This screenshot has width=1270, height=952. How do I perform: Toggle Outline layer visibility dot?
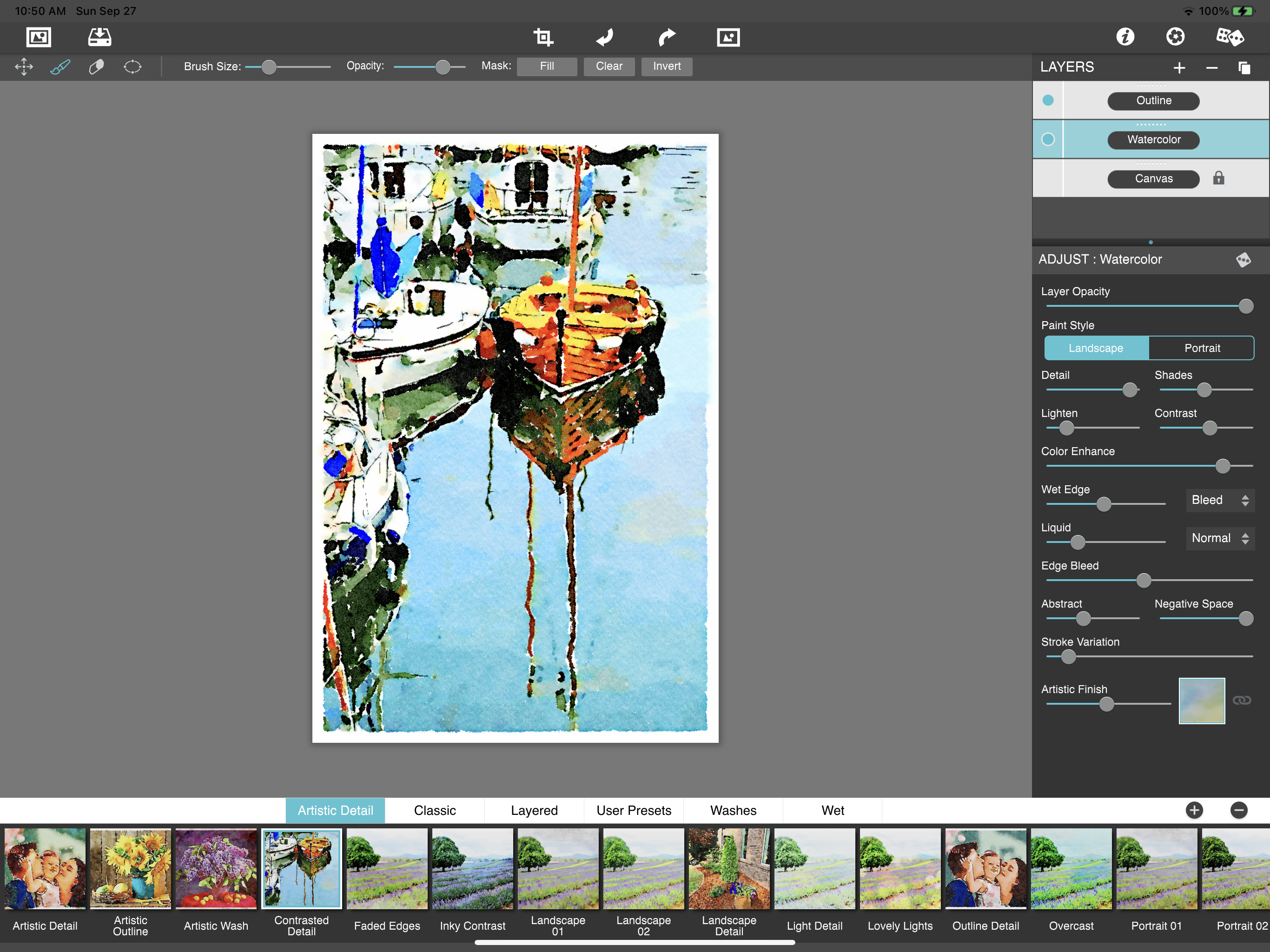1048,100
